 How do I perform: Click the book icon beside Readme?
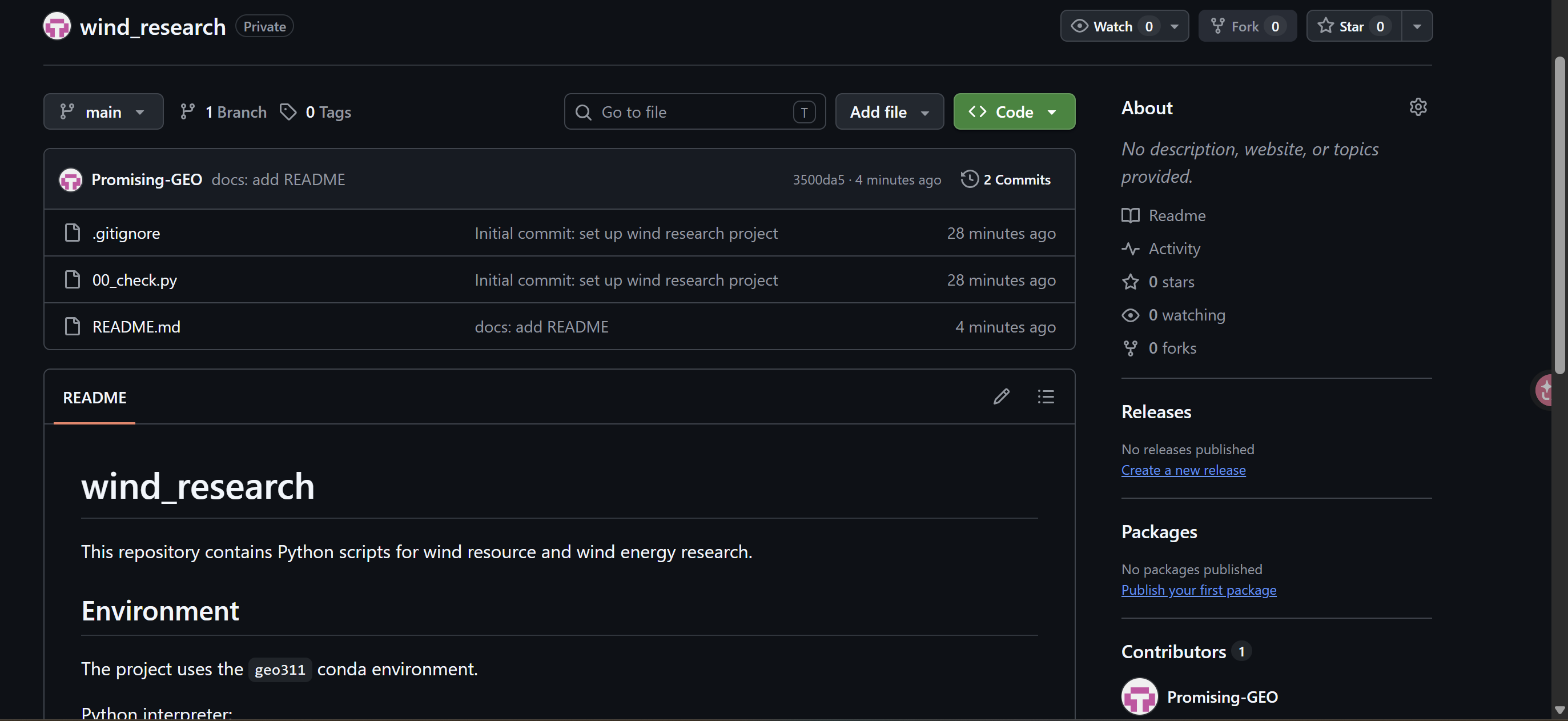(1131, 215)
